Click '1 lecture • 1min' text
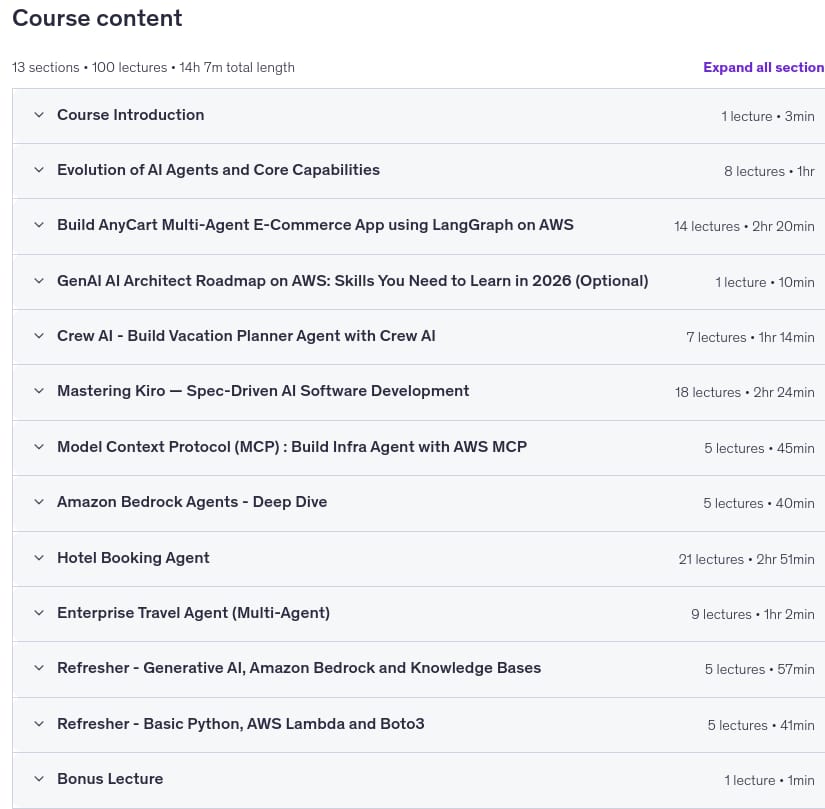Image resolution: width=825 pixels, height=809 pixels. (x=769, y=781)
